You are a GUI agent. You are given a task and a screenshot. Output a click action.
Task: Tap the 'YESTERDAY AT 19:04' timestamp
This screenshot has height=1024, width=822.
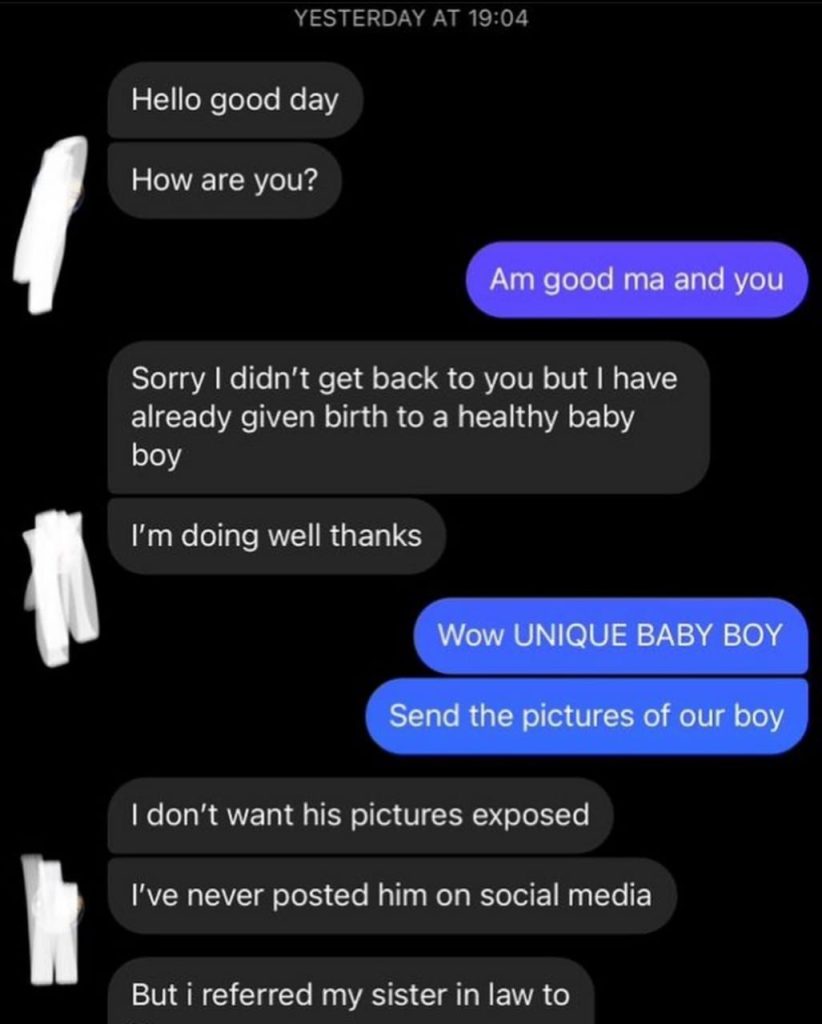[x=411, y=19]
